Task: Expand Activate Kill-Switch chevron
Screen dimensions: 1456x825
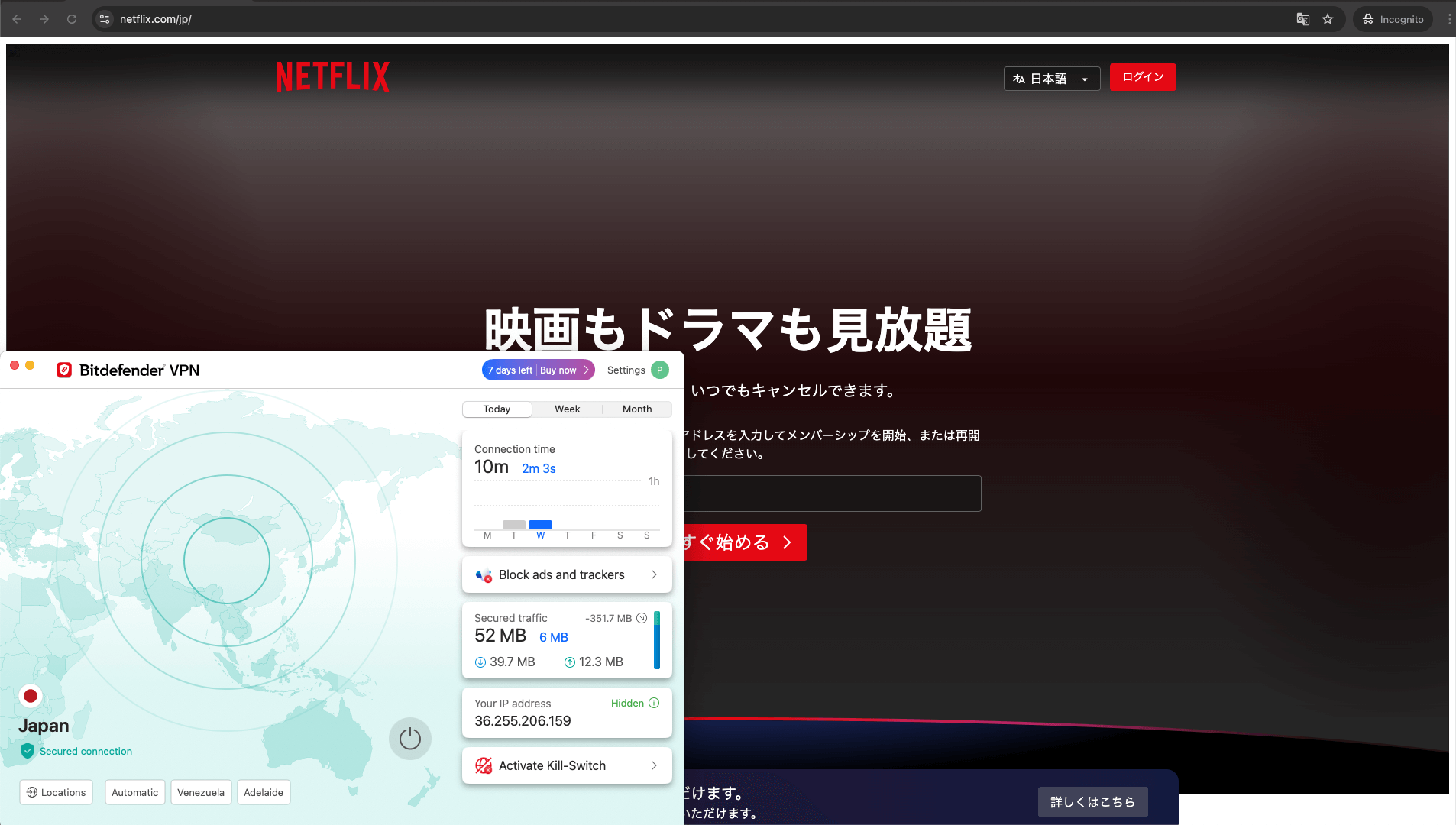Action: pyautogui.click(x=654, y=765)
